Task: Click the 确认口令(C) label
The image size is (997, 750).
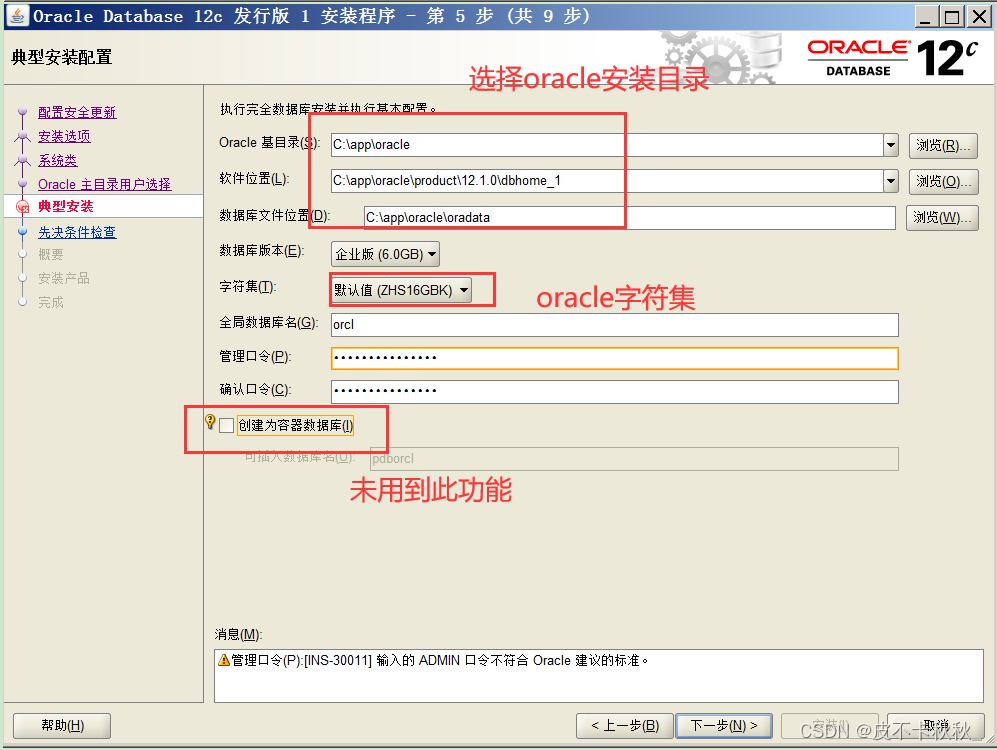Action: pyautogui.click(x=255, y=390)
